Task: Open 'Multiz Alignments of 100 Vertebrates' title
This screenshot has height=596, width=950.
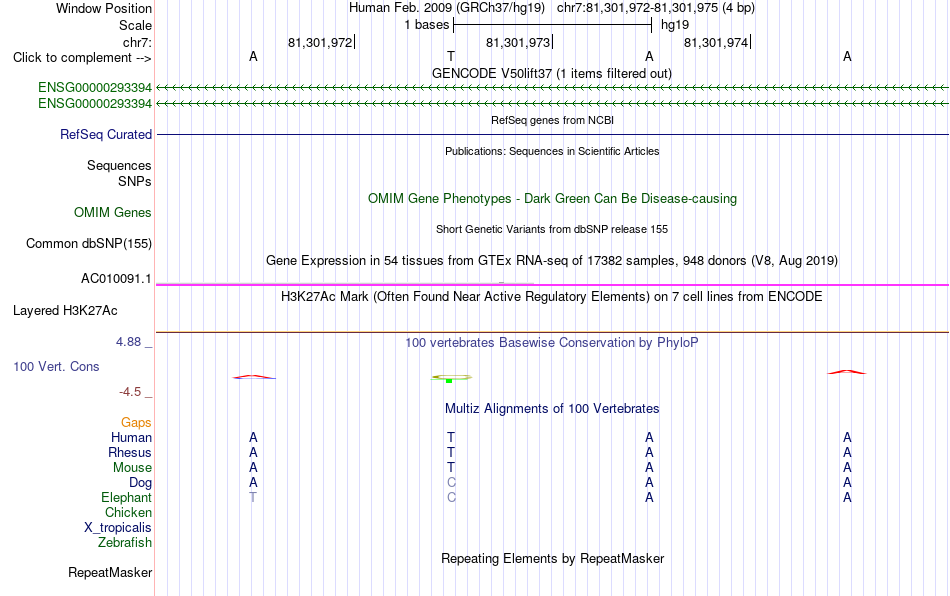Action: (x=552, y=408)
